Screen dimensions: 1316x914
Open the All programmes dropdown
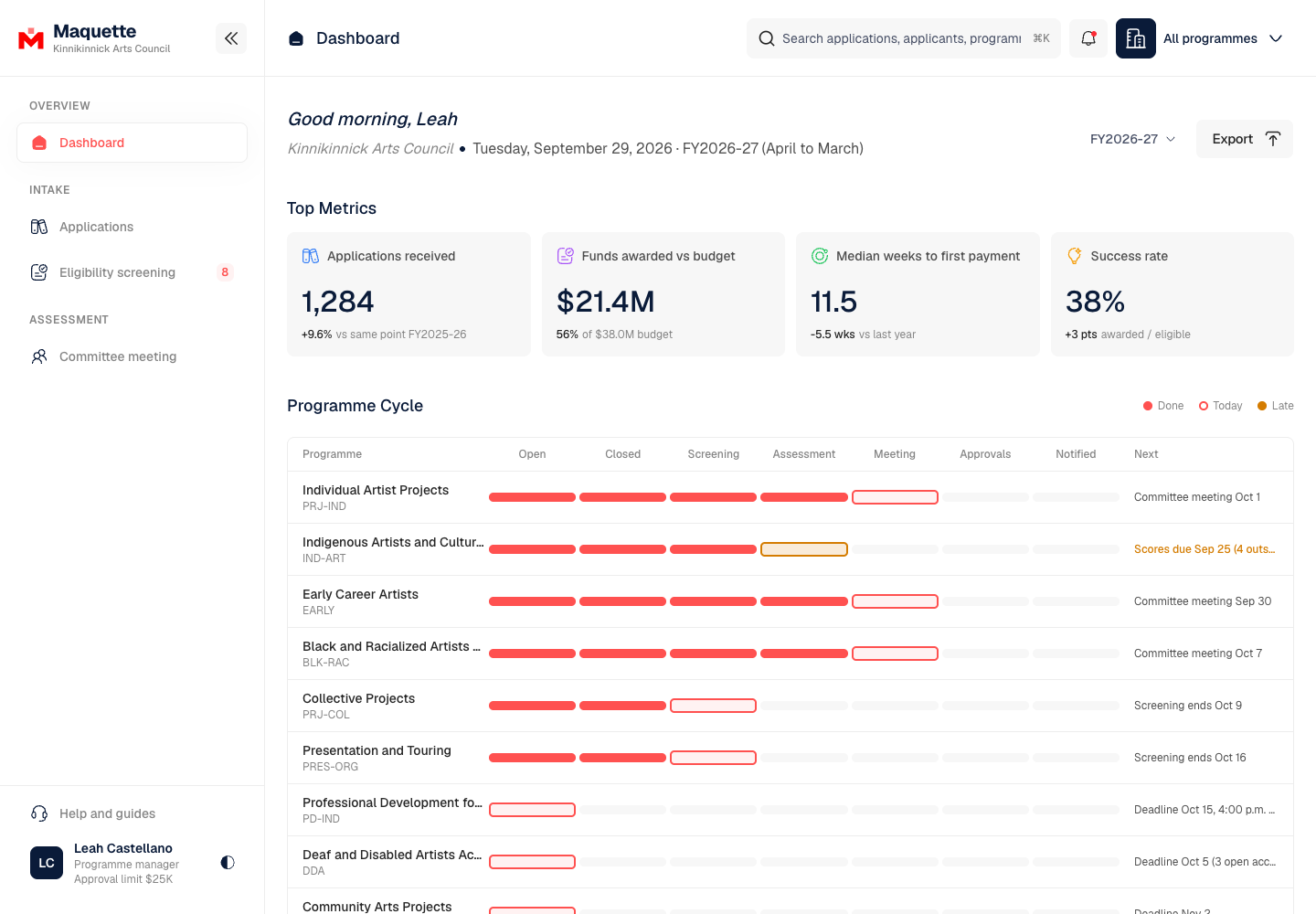pos(1223,38)
